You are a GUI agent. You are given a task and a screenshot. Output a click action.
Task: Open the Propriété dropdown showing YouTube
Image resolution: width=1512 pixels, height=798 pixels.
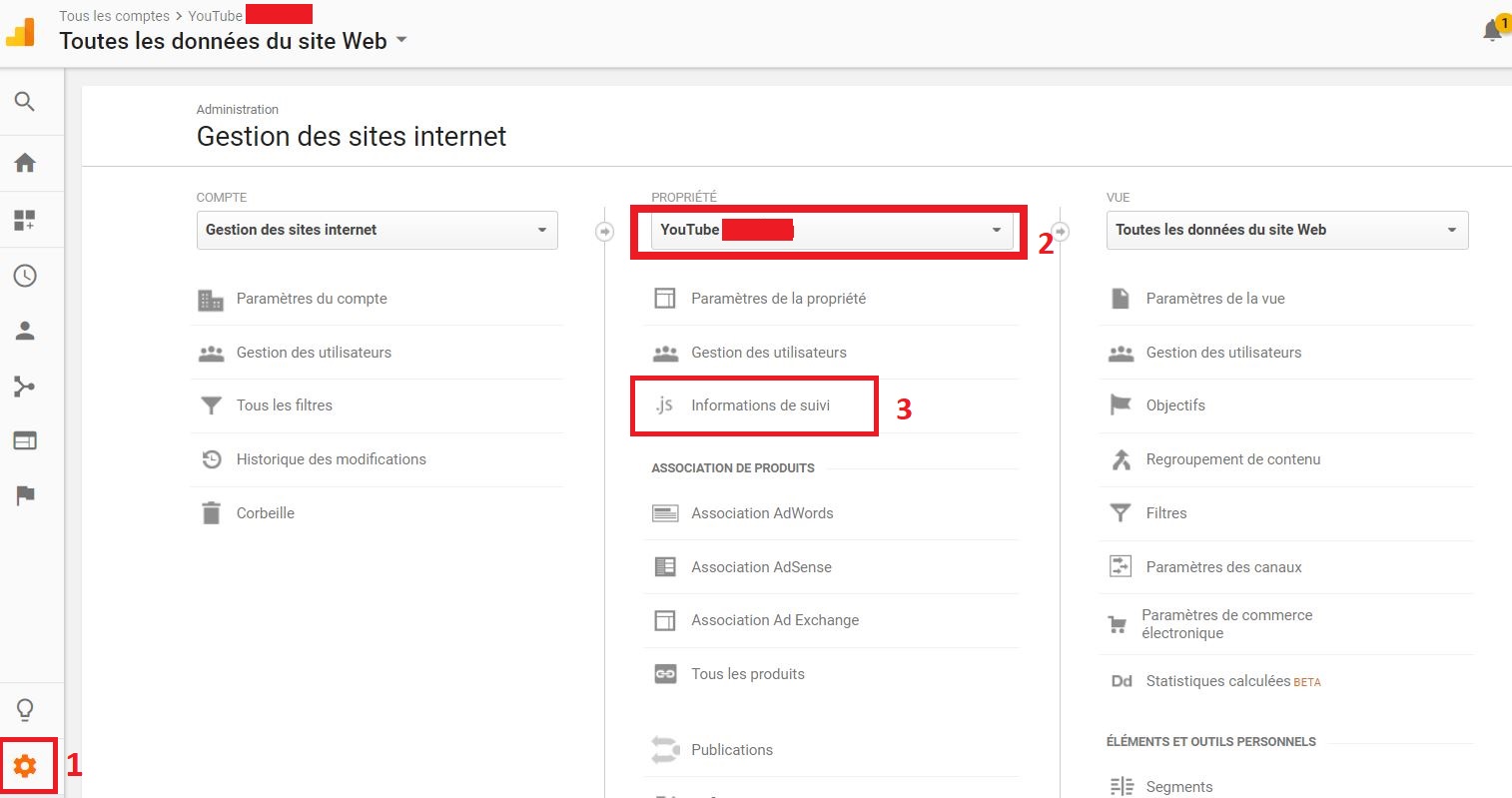coord(832,230)
